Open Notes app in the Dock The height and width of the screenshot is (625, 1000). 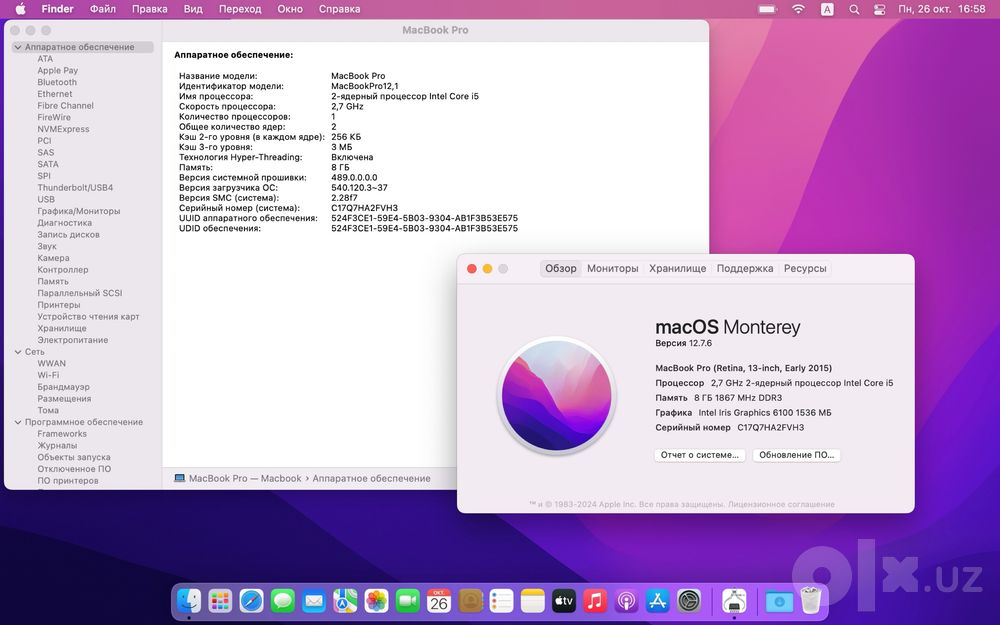533,600
